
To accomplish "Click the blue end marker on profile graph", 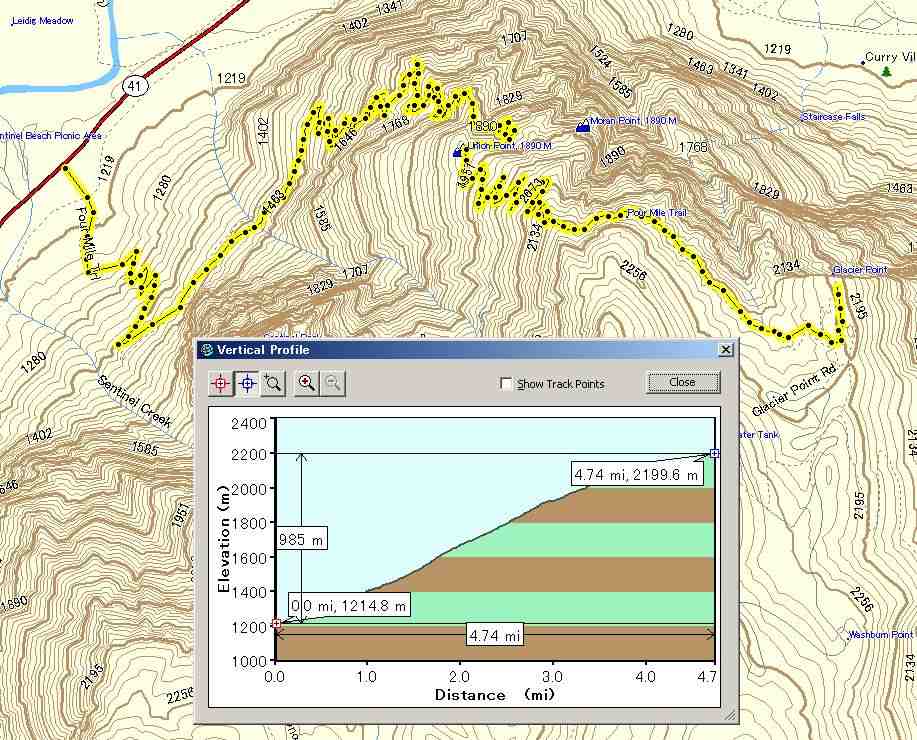I will click(x=714, y=454).
